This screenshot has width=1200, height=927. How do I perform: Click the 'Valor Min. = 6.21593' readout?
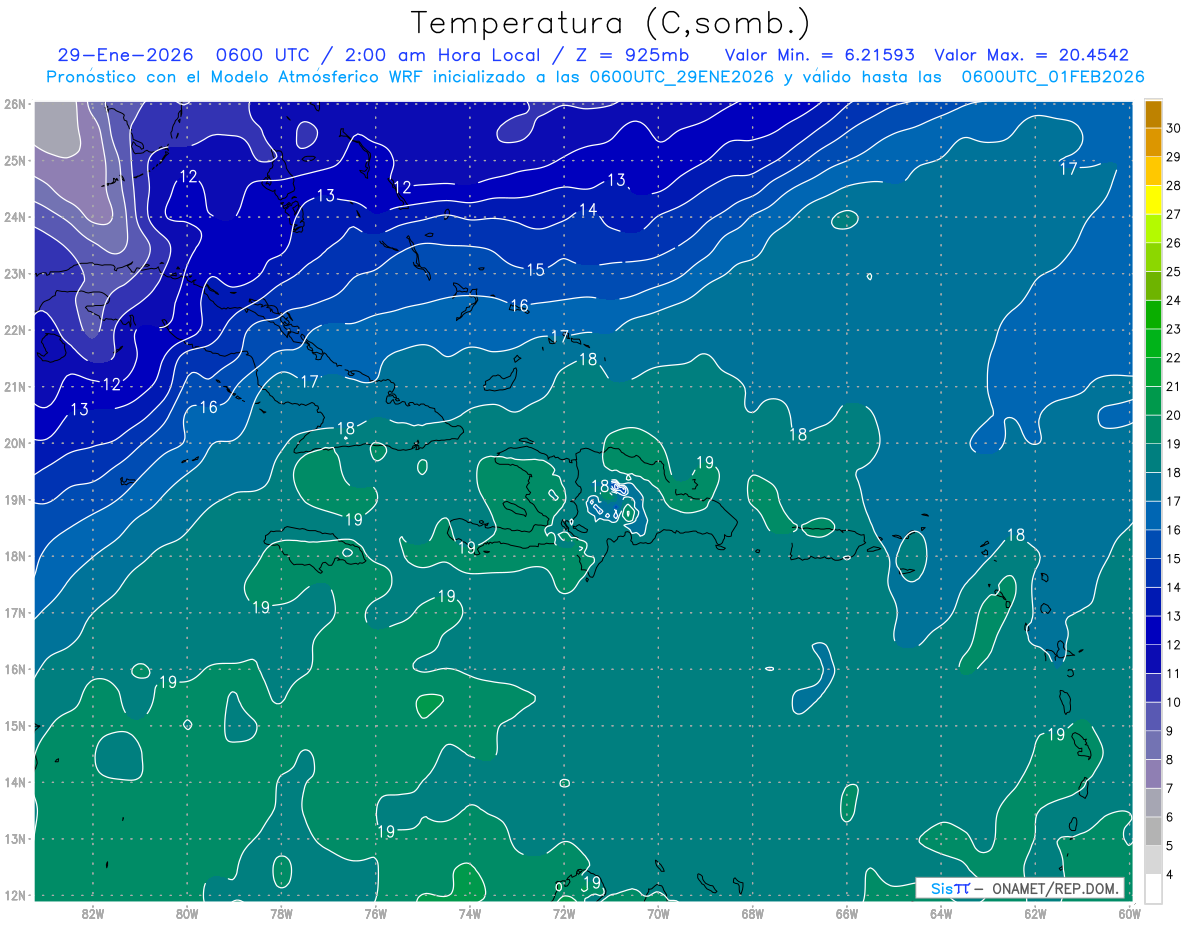820,56
